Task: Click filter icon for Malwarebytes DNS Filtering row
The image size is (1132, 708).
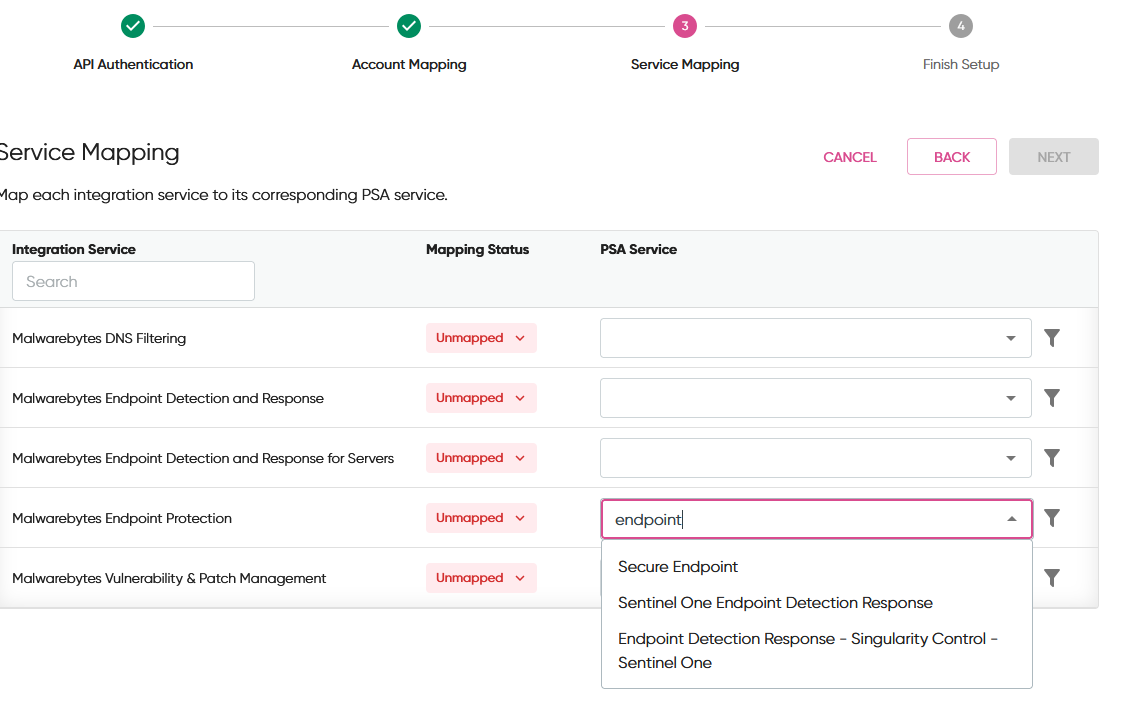Action: [1051, 338]
